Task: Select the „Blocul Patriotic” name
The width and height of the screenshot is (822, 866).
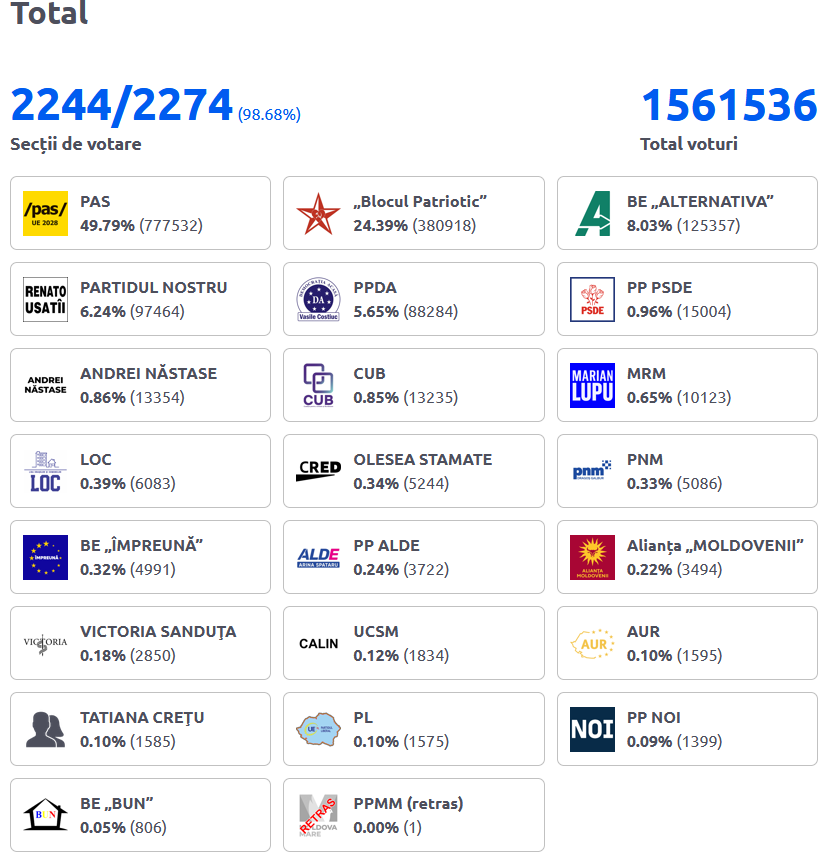Action: point(420,202)
